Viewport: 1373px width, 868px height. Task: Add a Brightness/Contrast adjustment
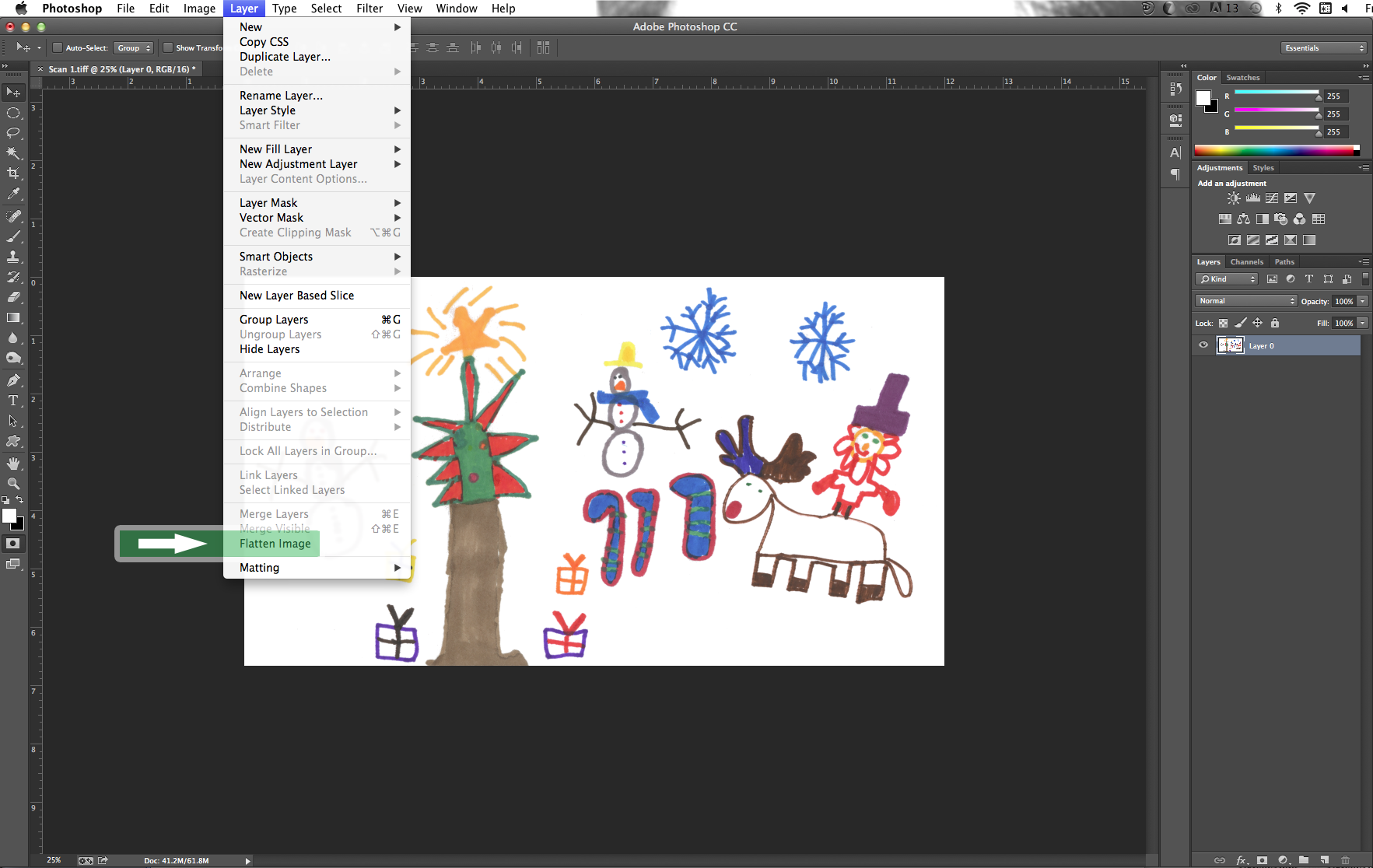click(1234, 198)
